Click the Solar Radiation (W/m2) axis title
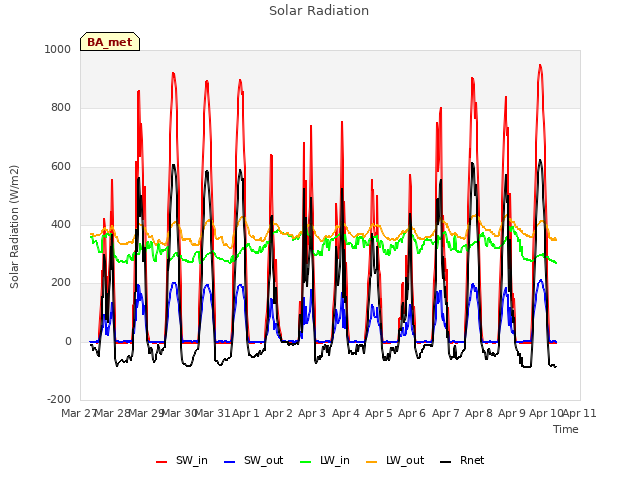Viewport: 640px width, 480px height. (14, 227)
